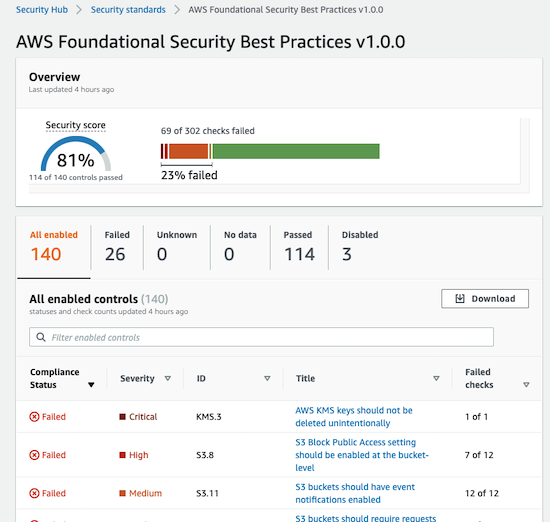
Task: Click '114 of 140 controls passed' text
Action: click(x=76, y=178)
